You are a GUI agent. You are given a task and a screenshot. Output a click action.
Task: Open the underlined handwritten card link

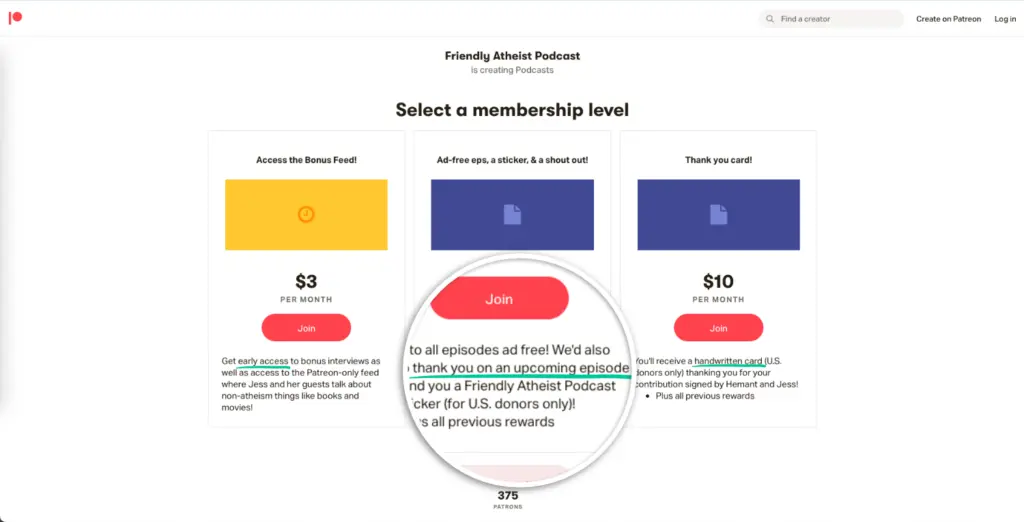pyautogui.click(x=730, y=361)
